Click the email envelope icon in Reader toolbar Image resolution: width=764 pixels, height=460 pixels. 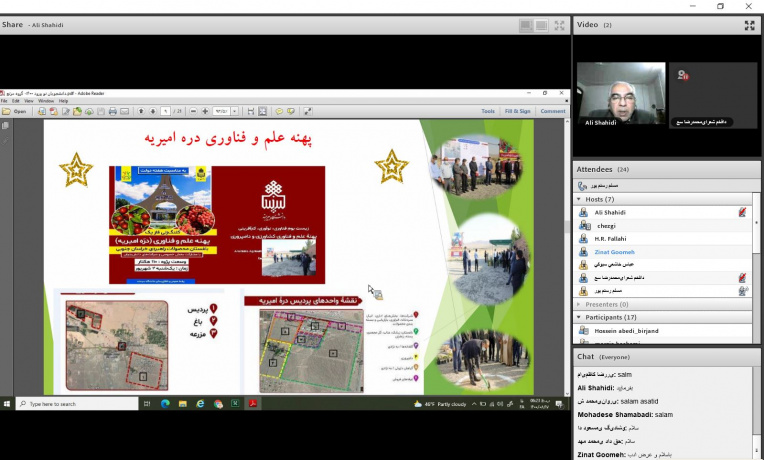[x=124, y=111]
